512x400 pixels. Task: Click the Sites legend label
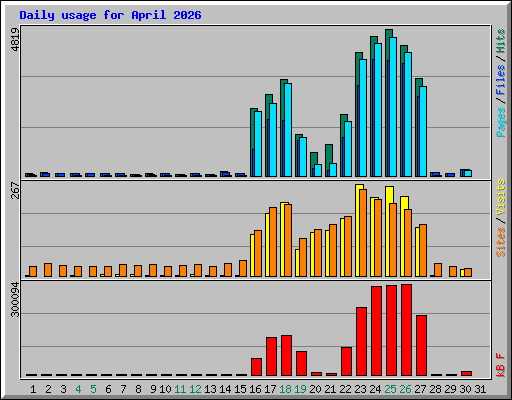pyautogui.click(x=501, y=242)
